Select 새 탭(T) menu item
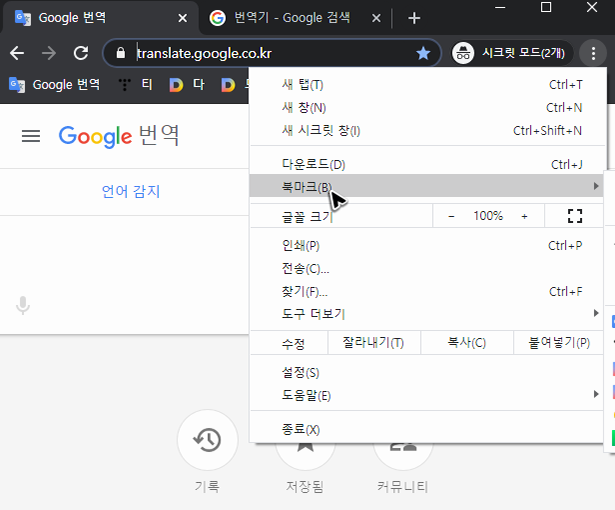This screenshot has width=615, height=510. click(x=427, y=85)
